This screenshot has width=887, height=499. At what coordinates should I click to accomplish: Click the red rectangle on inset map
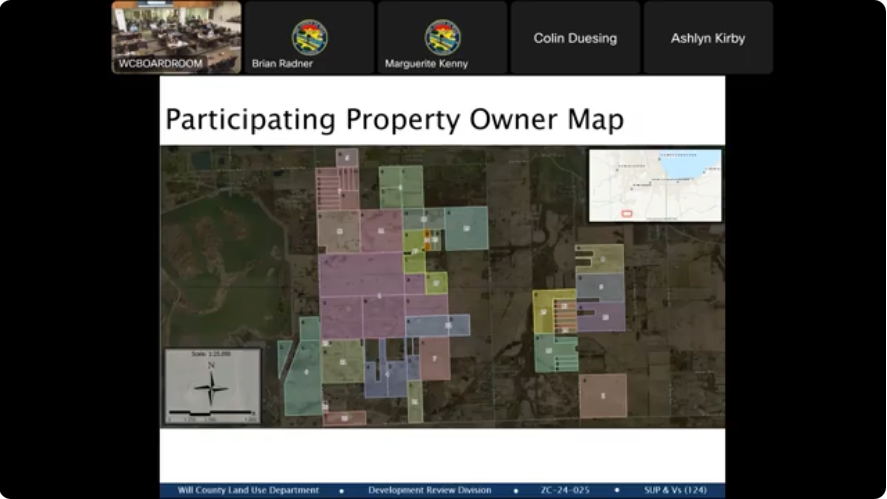point(628,213)
